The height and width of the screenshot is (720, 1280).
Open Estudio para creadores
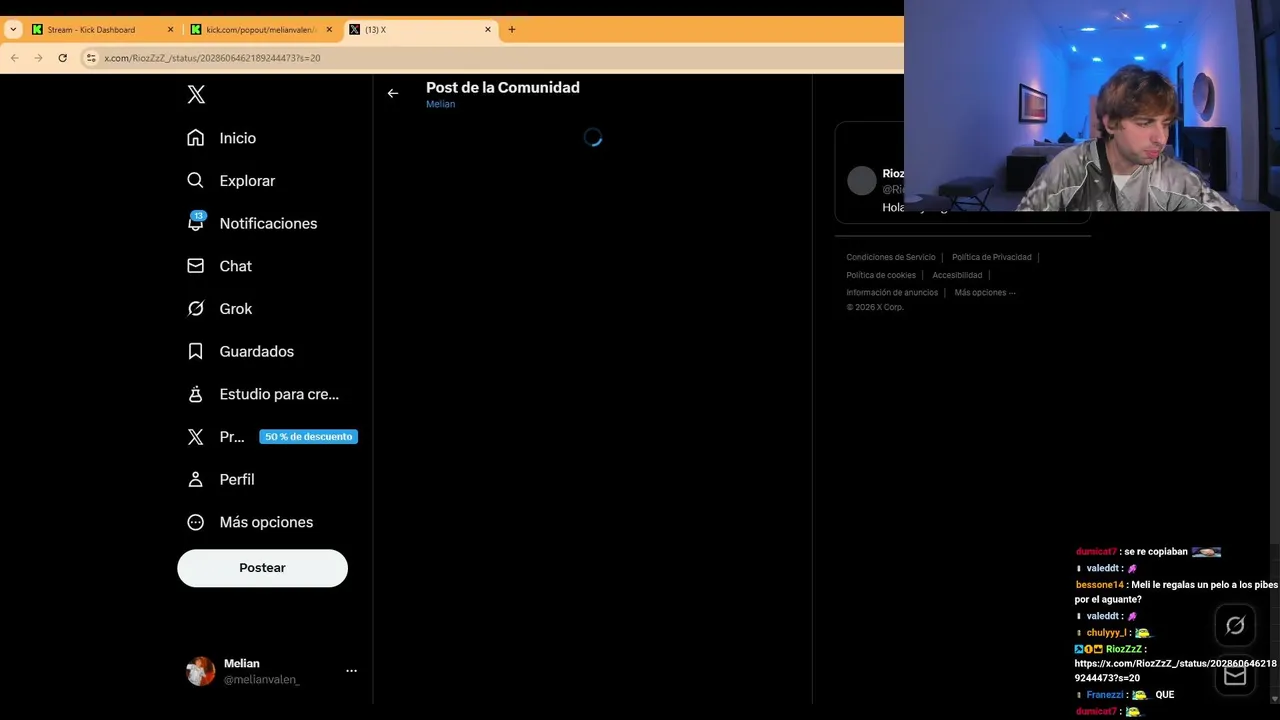click(x=264, y=394)
